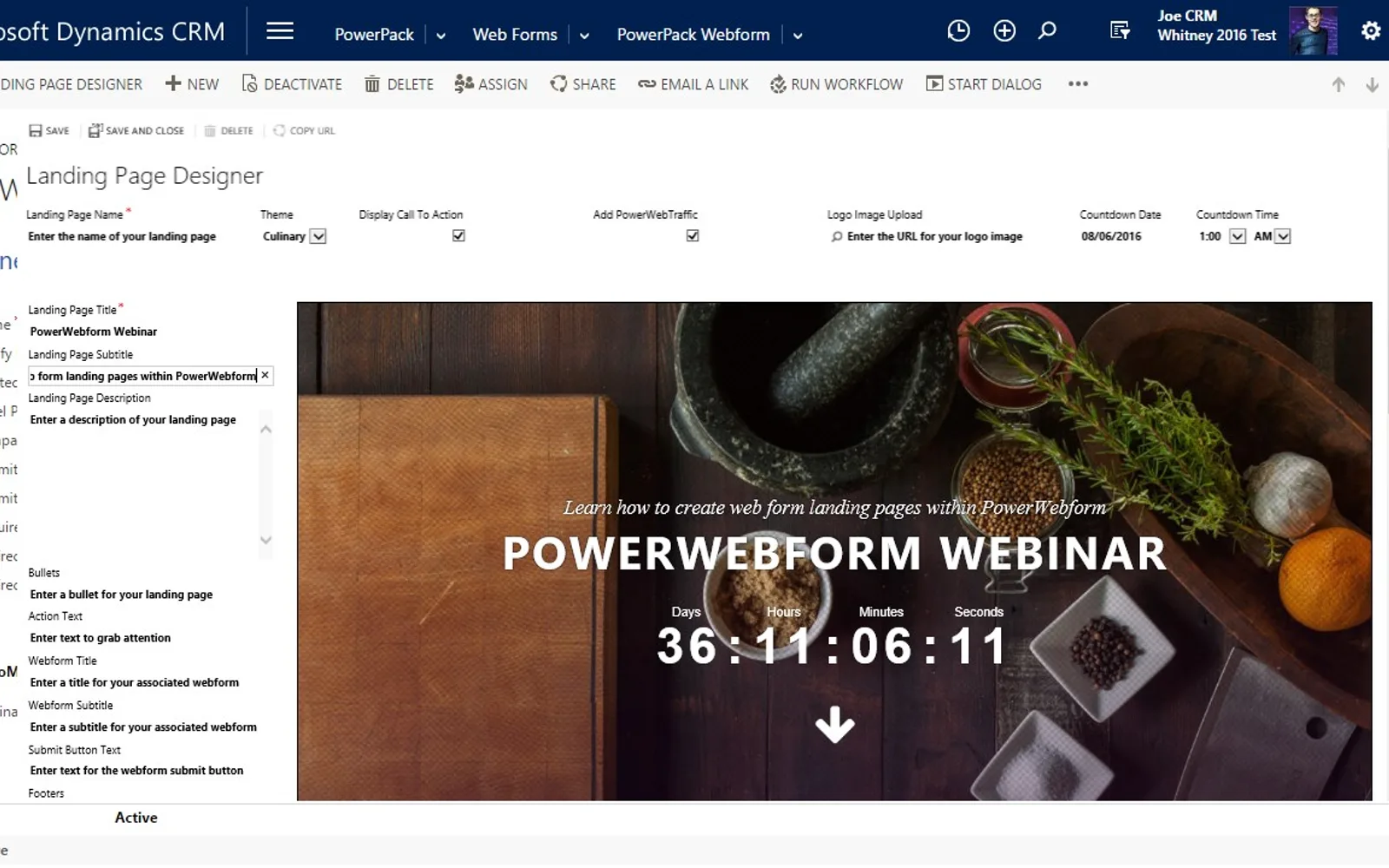Expand PowerPack Webform menu chevron
The image size is (1389, 868).
coord(798,36)
